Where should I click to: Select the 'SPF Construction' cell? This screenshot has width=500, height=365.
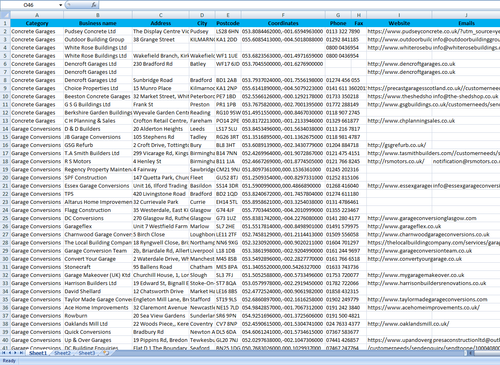click(x=98, y=177)
